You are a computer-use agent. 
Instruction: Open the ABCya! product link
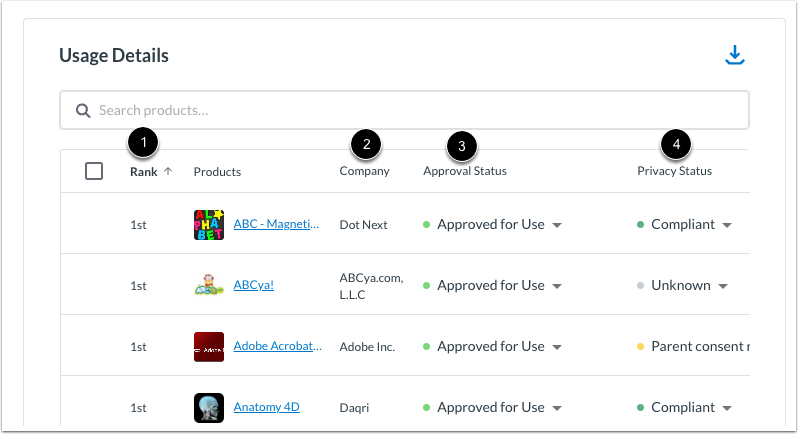(253, 285)
